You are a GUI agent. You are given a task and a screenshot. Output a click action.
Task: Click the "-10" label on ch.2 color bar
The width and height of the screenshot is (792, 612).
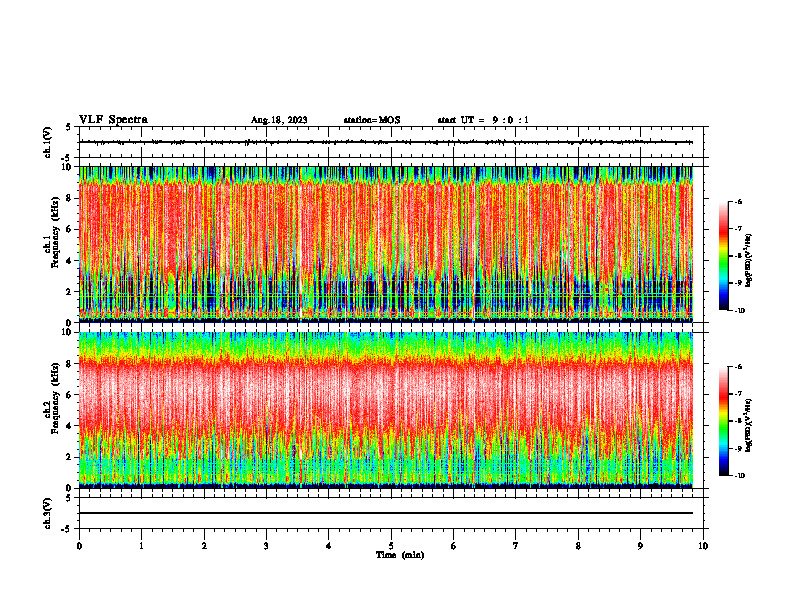[x=739, y=476]
